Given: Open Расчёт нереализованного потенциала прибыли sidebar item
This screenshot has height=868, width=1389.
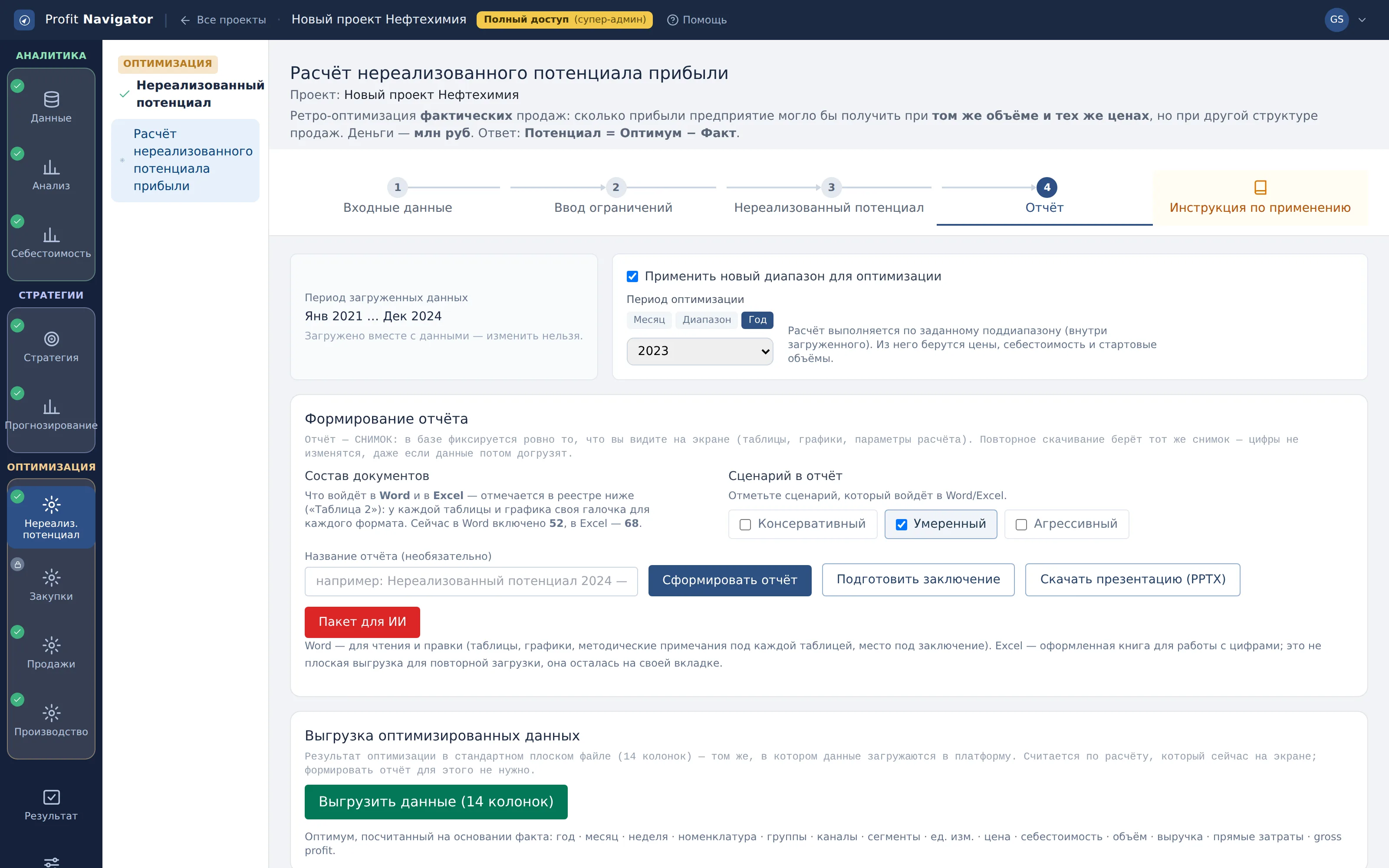Looking at the screenshot, I should tap(185, 160).
